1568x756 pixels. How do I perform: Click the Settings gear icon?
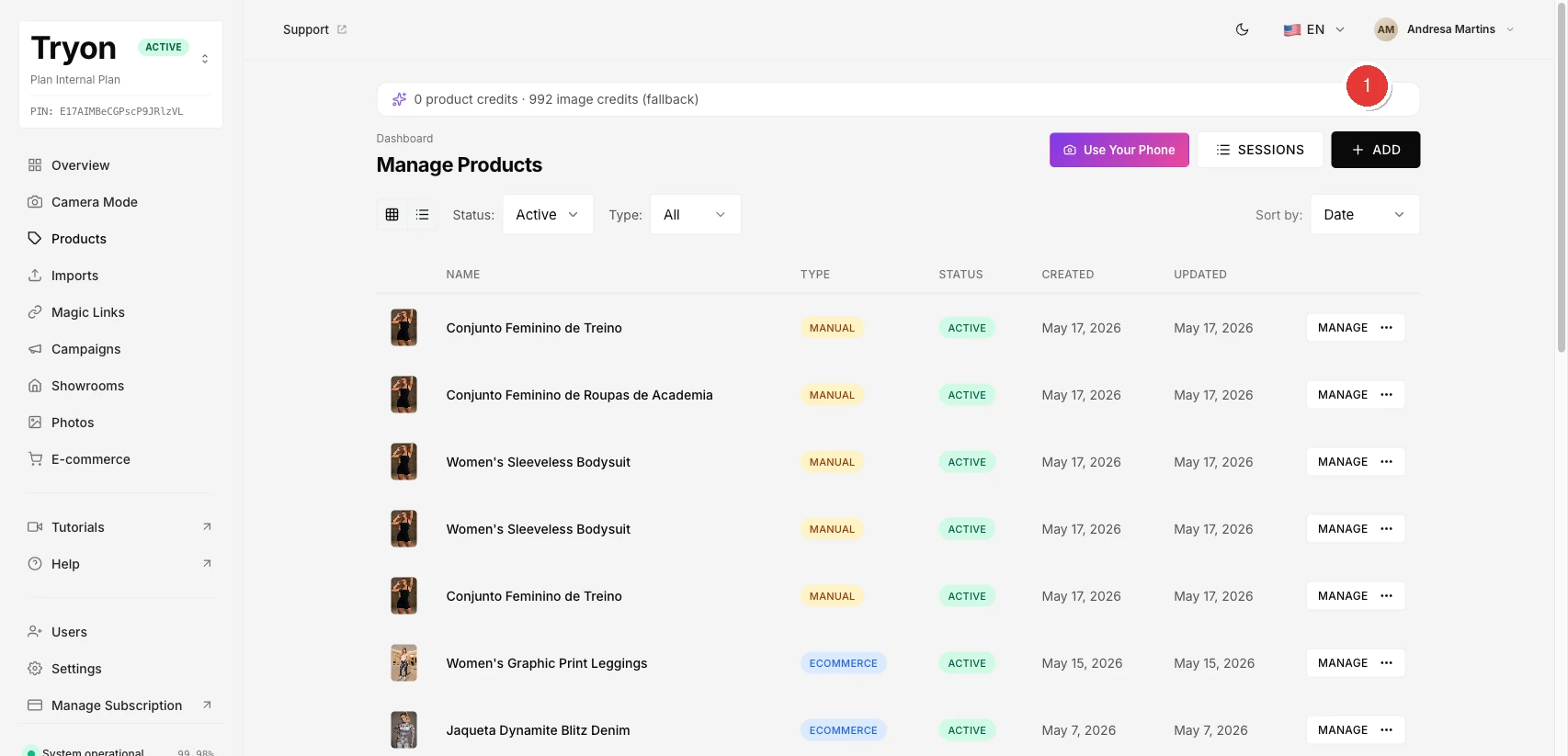[35, 669]
